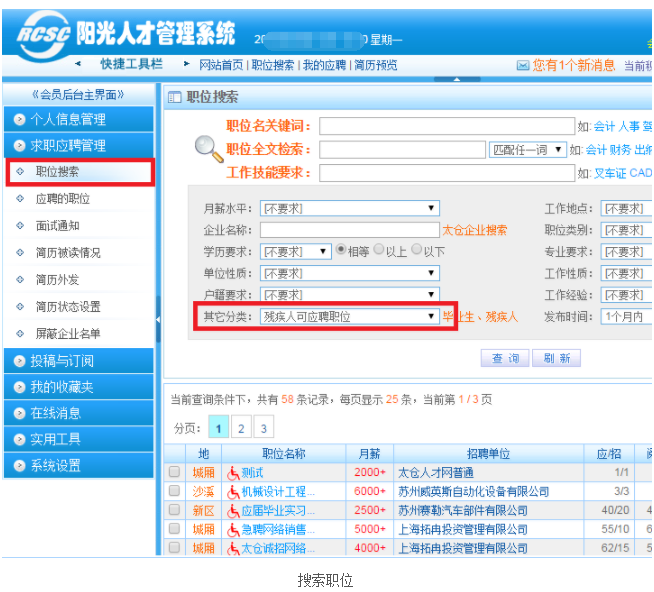654x592 pixels.
Task: Click the 职位名关键词 input field
Action: click(x=447, y=126)
